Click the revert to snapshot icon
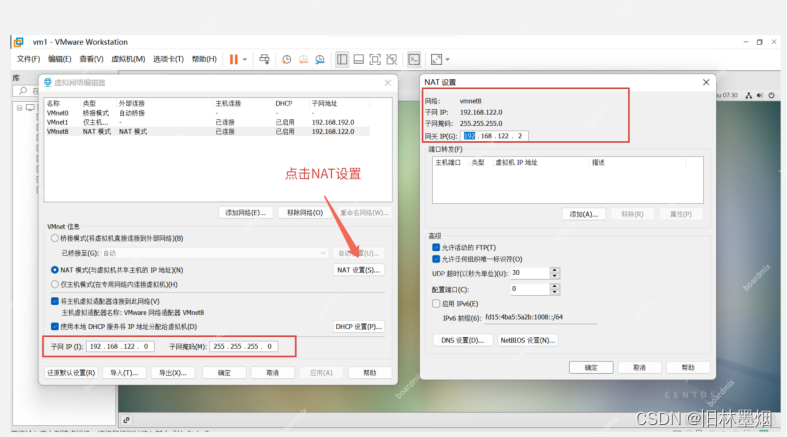 pos(303,59)
